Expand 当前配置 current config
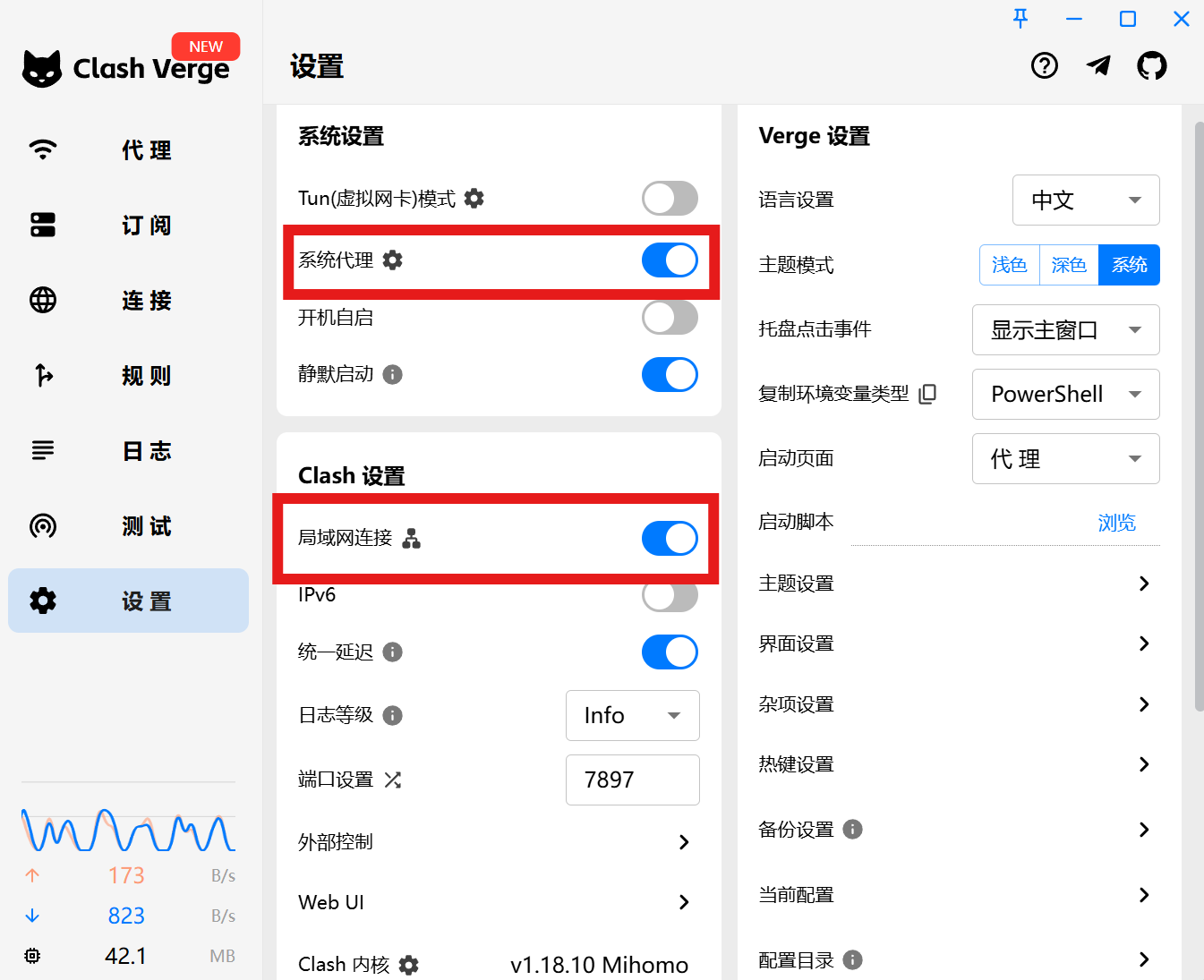This screenshot has width=1204, height=980. pyautogui.click(x=959, y=895)
